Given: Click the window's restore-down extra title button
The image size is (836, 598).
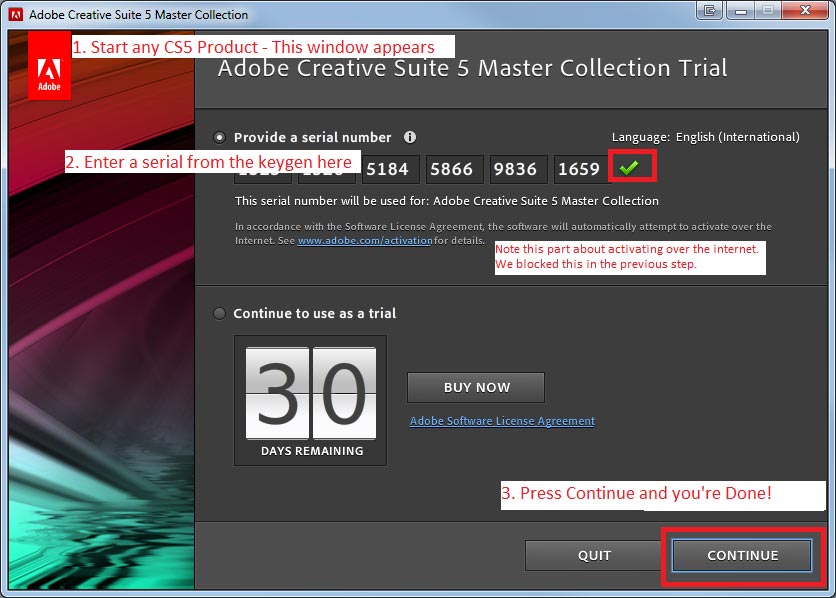Looking at the screenshot, I should (x=709, y=10).
